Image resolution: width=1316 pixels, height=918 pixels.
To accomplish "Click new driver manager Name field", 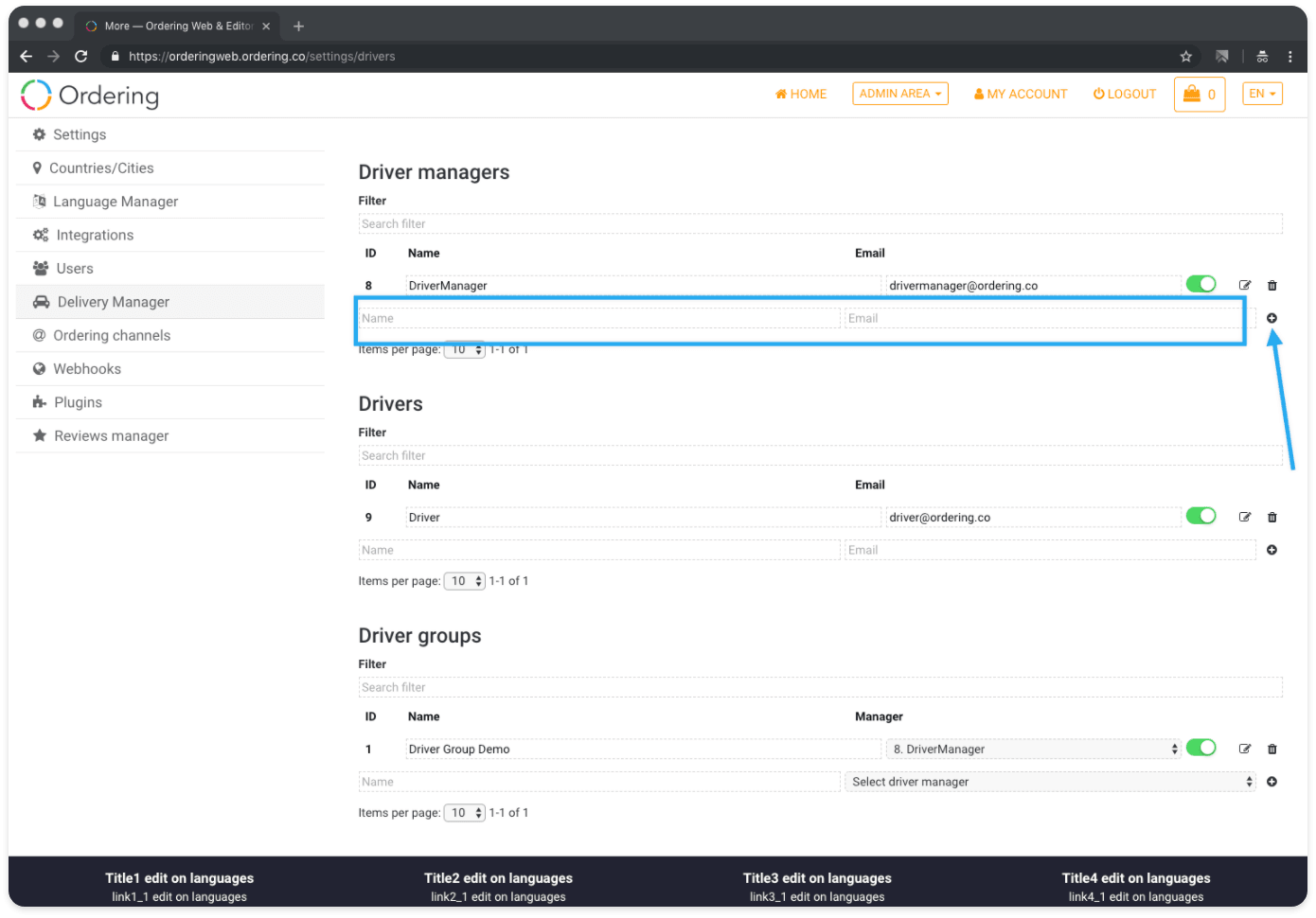I will [599, 318].
